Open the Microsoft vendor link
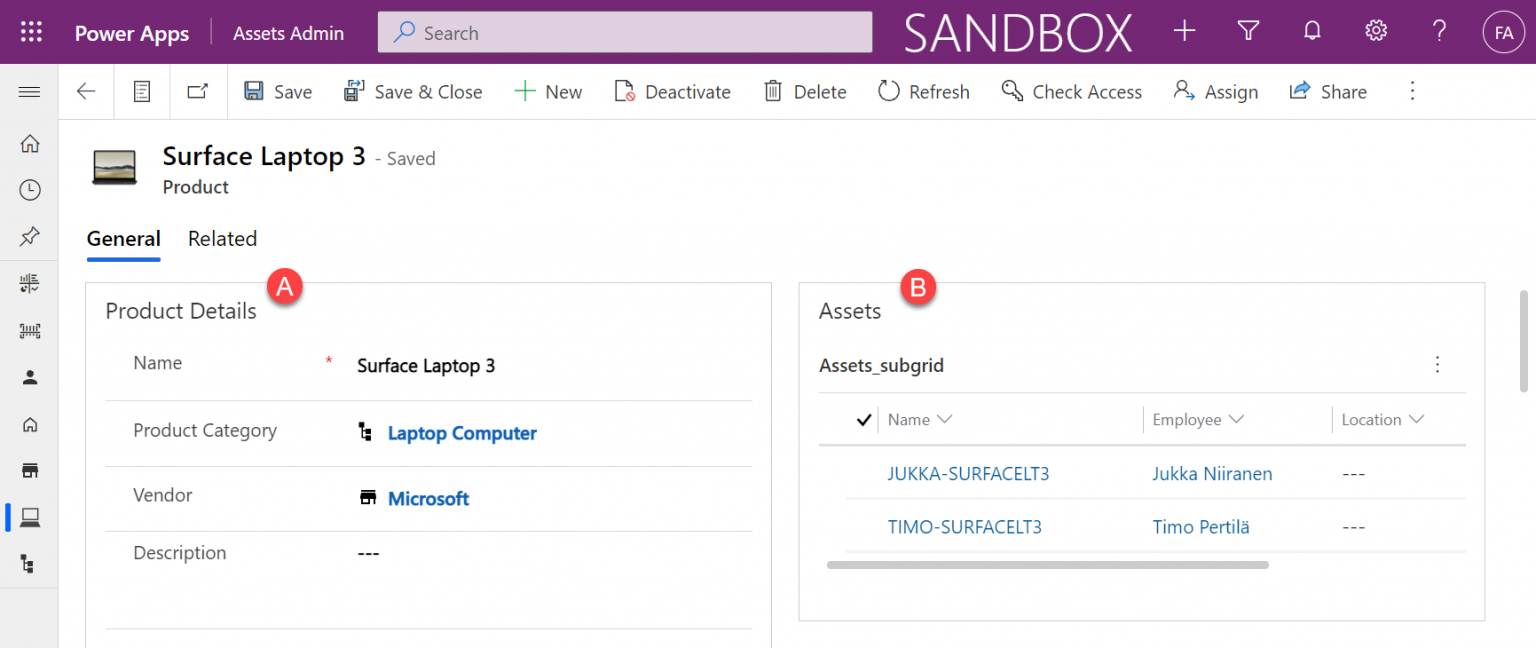 pyautogui.click(x=428, y=498)
